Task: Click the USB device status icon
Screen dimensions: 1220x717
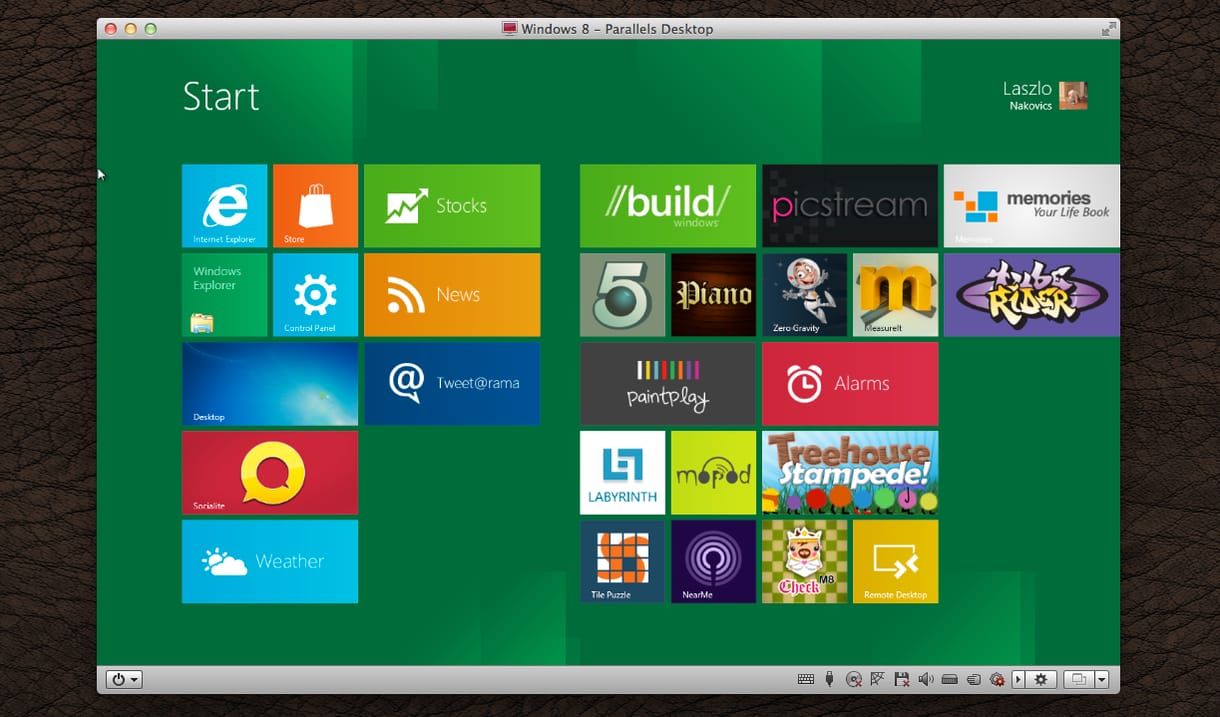Action: pos(829,680)
